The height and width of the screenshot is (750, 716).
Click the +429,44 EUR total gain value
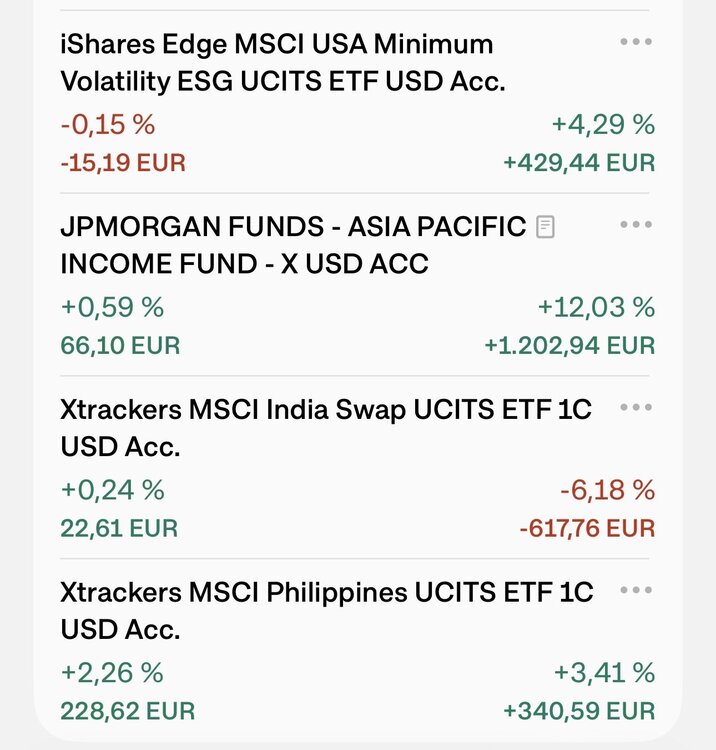[579, 163]
